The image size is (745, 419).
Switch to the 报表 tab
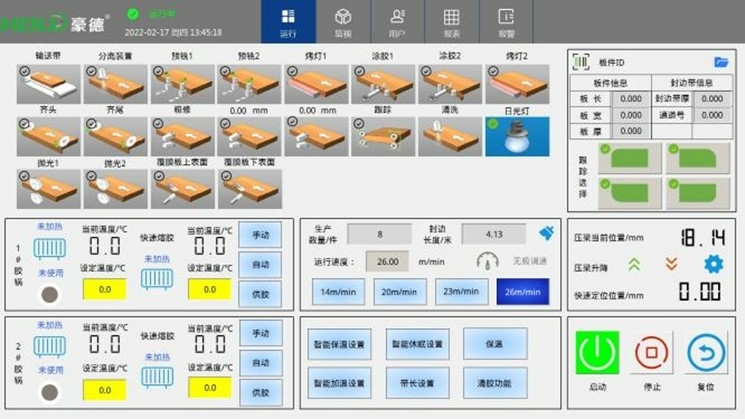pyautogui.click(x=452, y=22)
